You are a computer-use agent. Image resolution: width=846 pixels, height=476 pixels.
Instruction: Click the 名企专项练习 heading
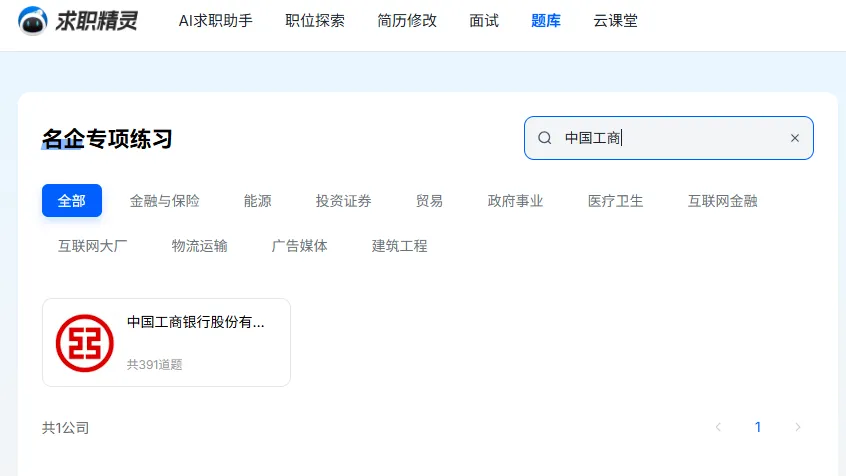(x=107, y=139)
